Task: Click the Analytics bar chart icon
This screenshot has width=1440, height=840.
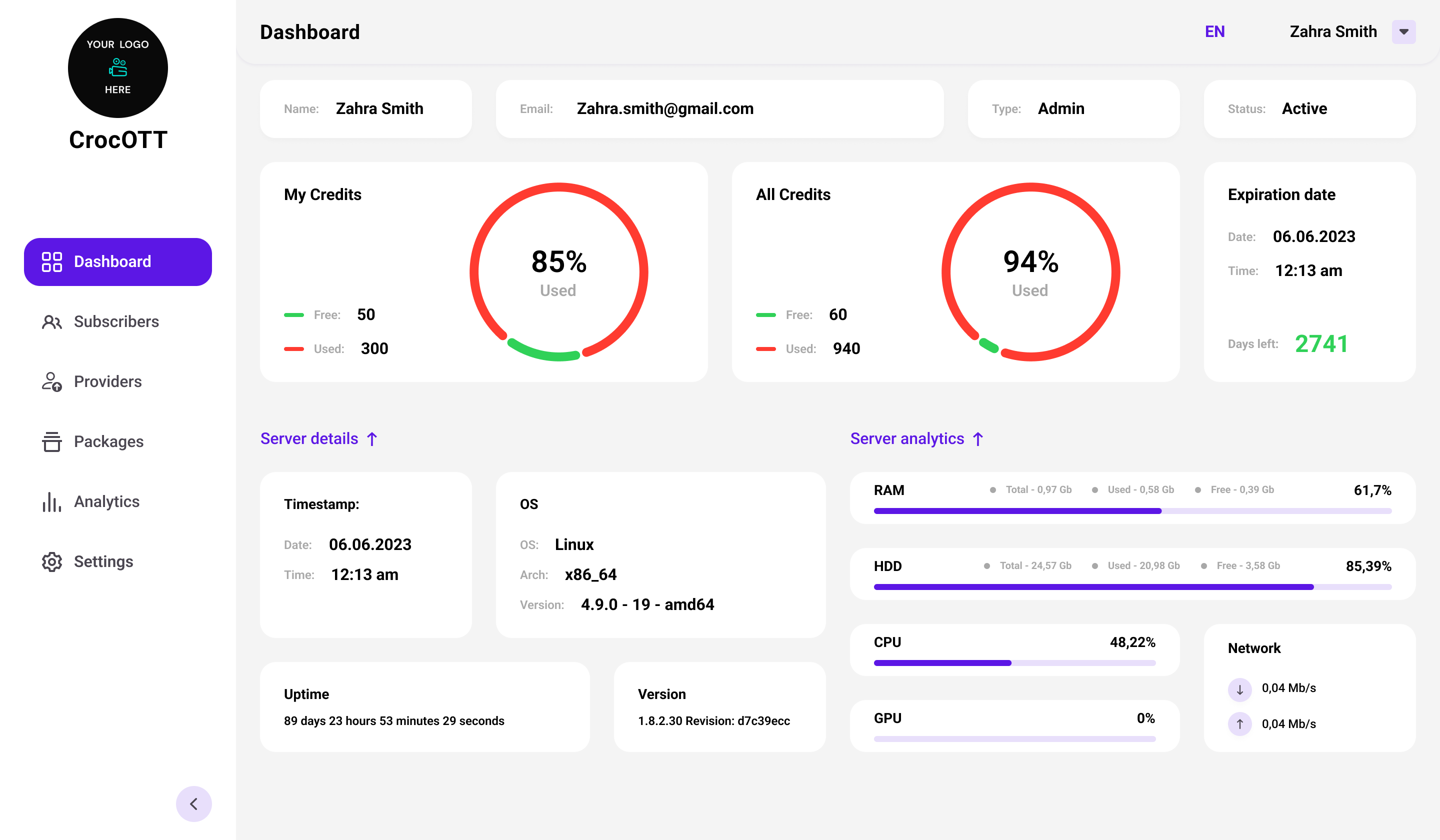Action: coord(51,501)
